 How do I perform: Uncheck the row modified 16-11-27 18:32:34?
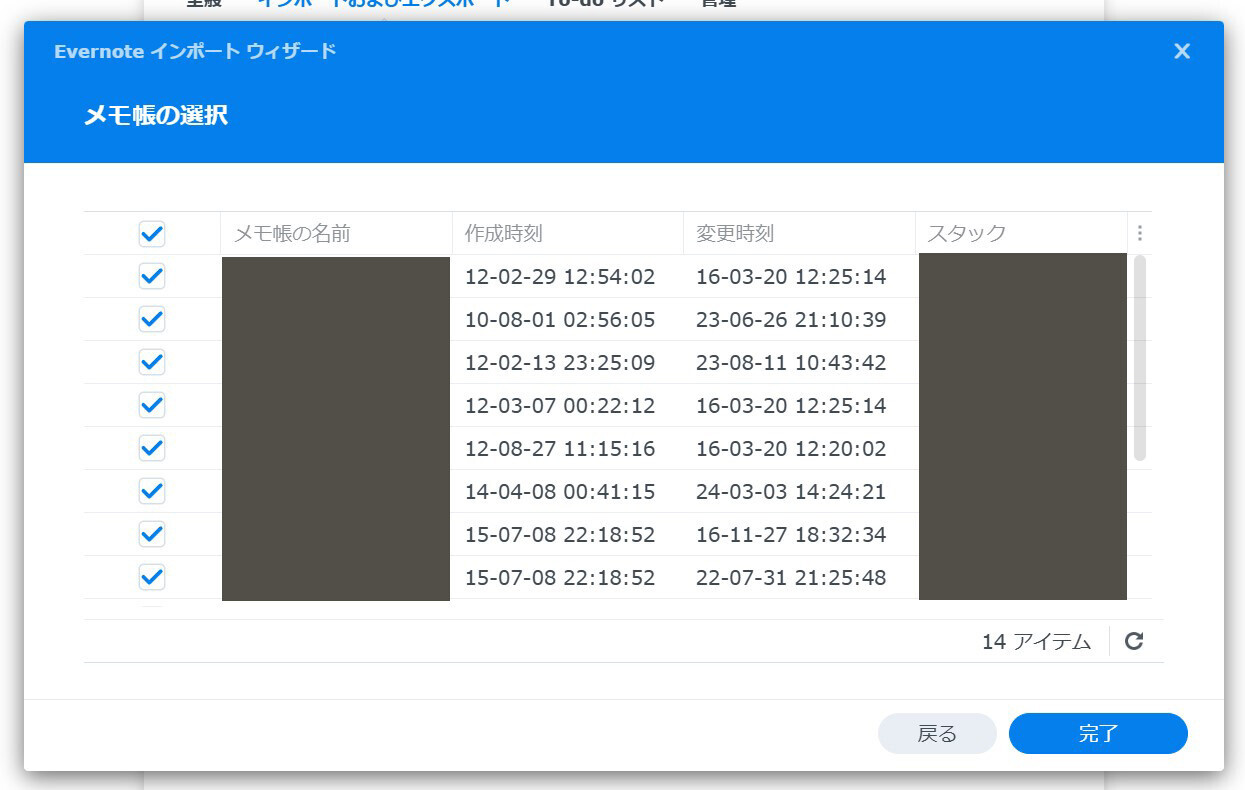coord(152,534)
